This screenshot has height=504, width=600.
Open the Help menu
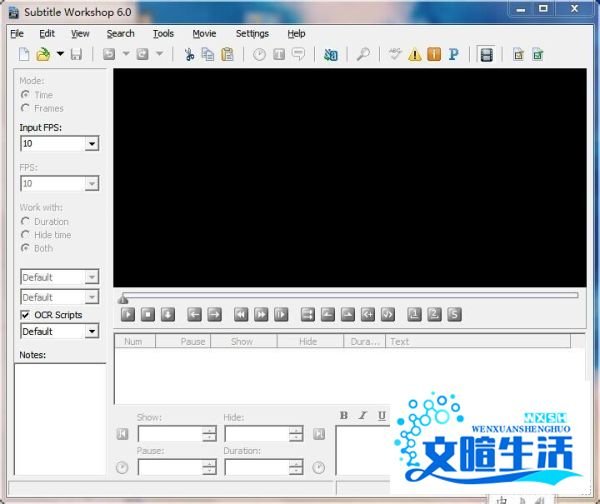[297, 34]
